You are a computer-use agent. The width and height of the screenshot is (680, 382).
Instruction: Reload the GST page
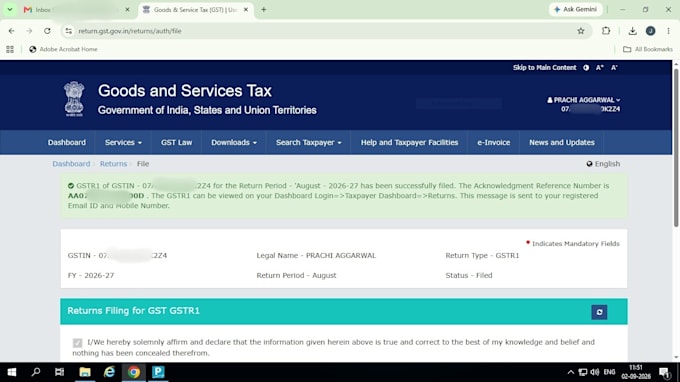point(47,31)
